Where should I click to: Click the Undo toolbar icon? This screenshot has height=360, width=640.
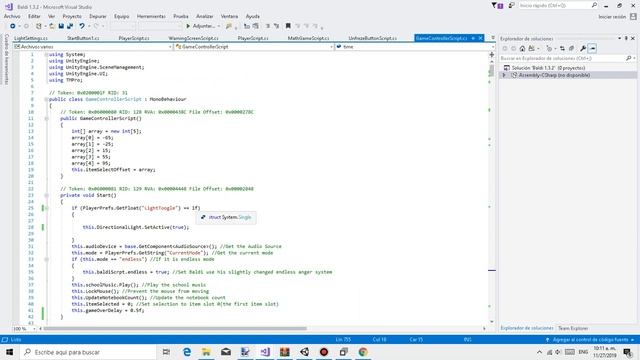(82, 26)
